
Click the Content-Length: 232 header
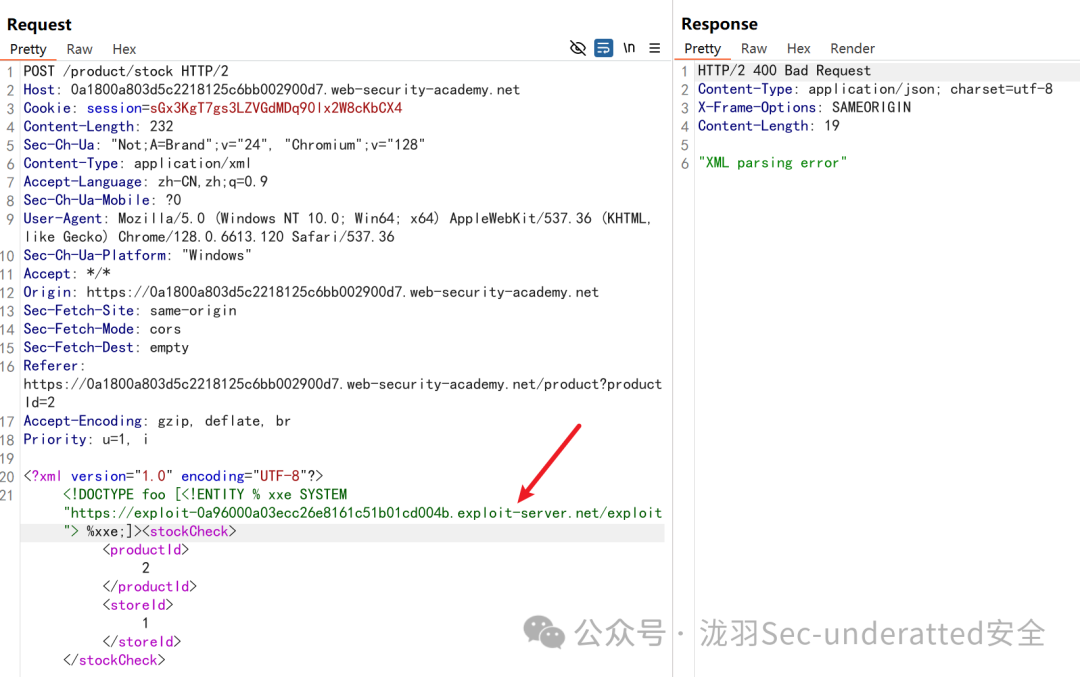(98, 126)
